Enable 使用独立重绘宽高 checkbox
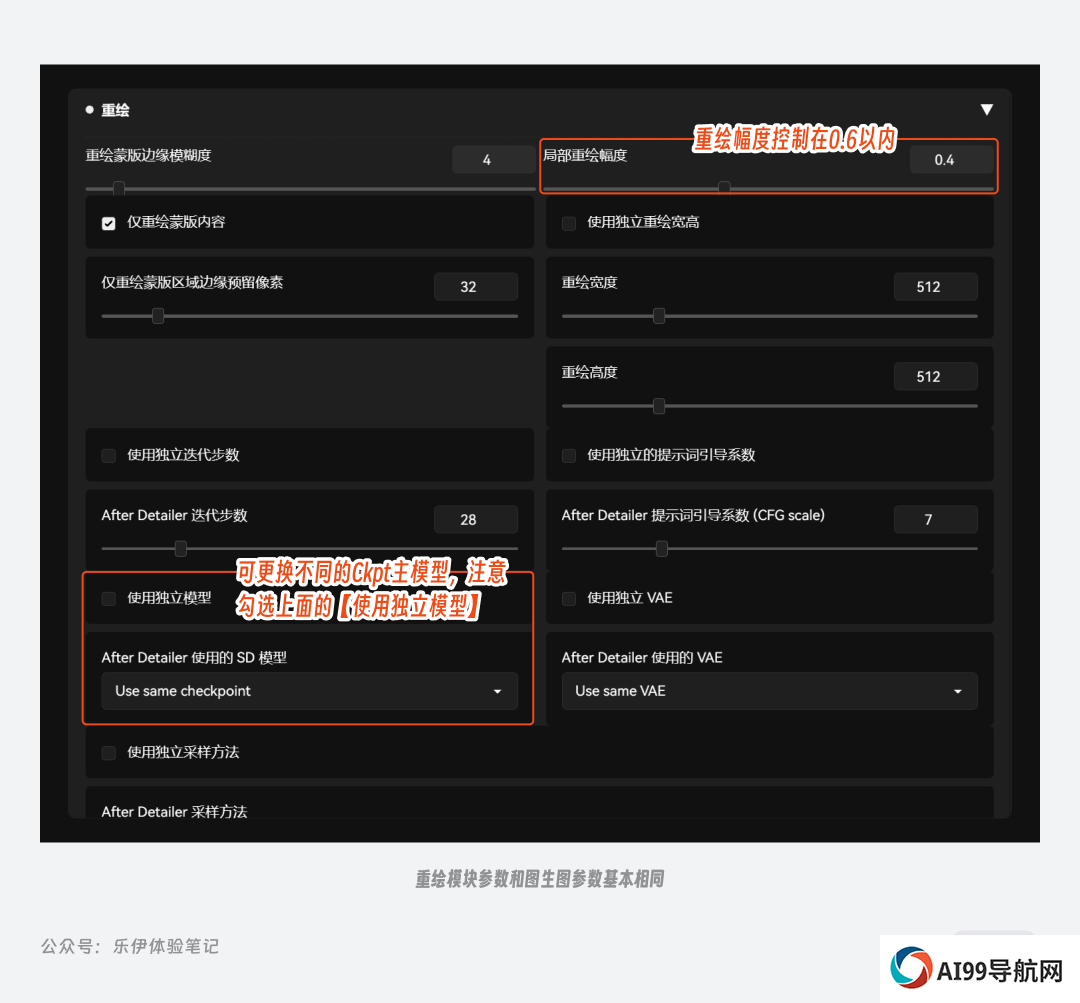Image resolution: width=1080 pixels, height=1003 pixels. (x=569, y=223)
